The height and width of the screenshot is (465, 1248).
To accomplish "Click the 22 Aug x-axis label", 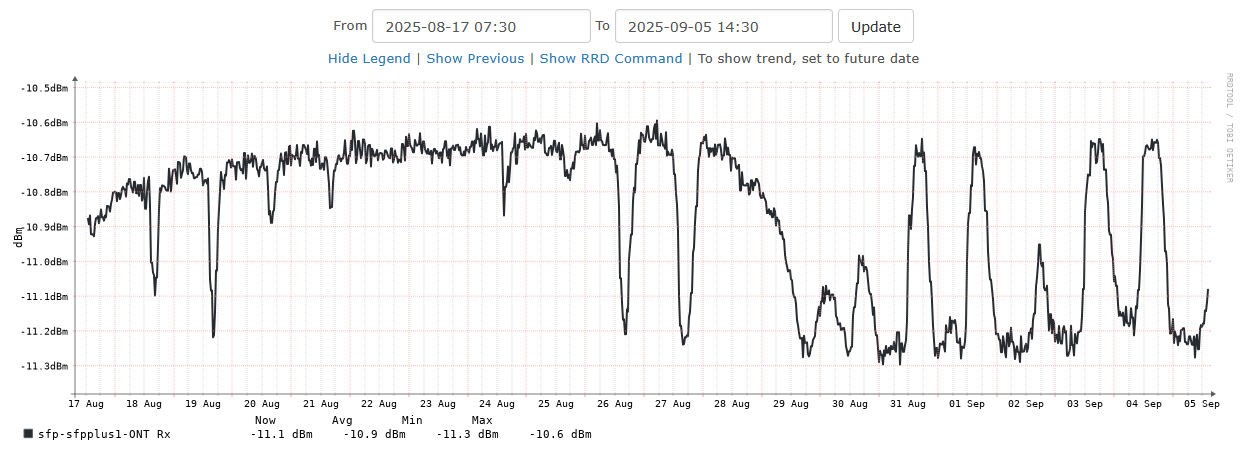I will tap(380, 404).
